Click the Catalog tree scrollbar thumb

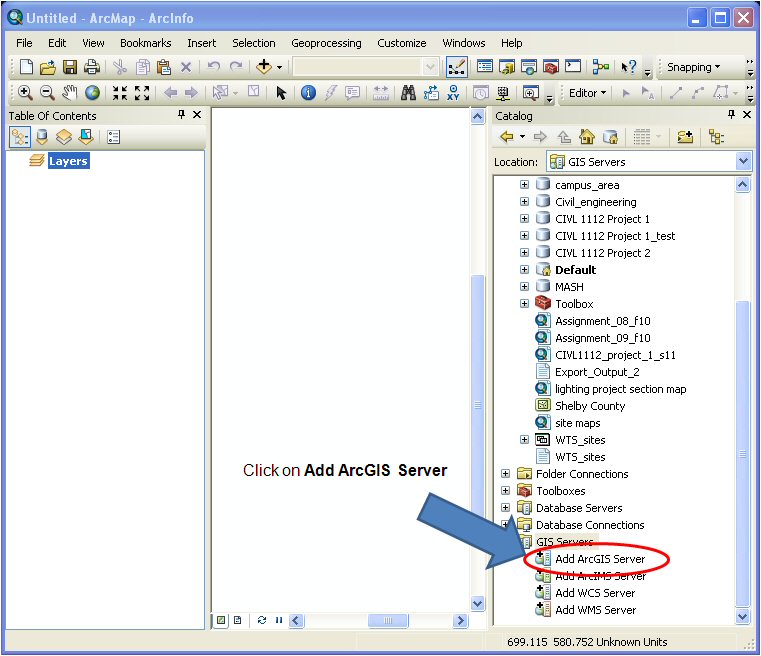click(x=743, y=454)
